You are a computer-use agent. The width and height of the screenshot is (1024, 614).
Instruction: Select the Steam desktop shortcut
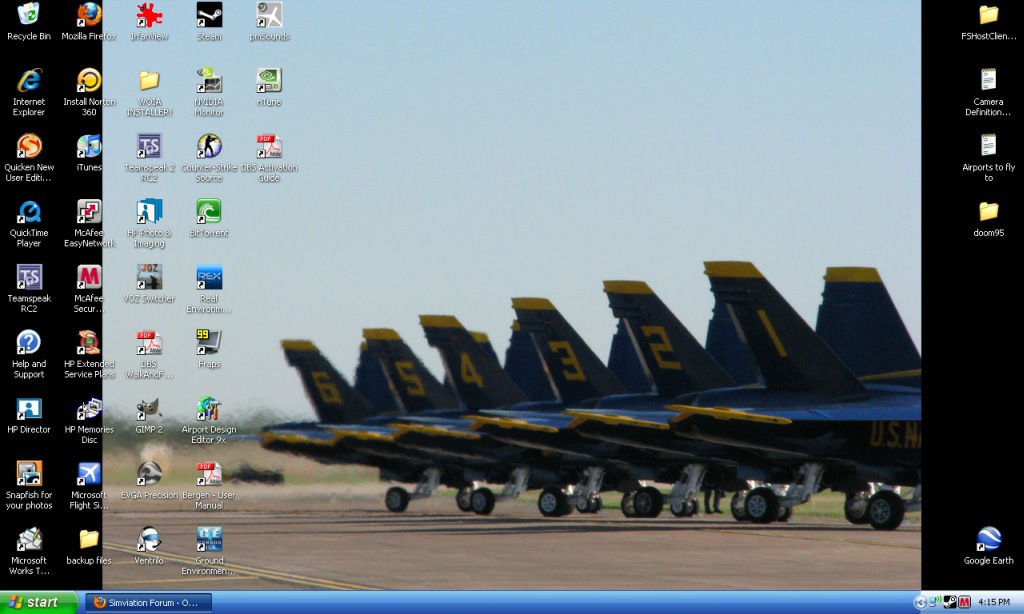[209, 16]
